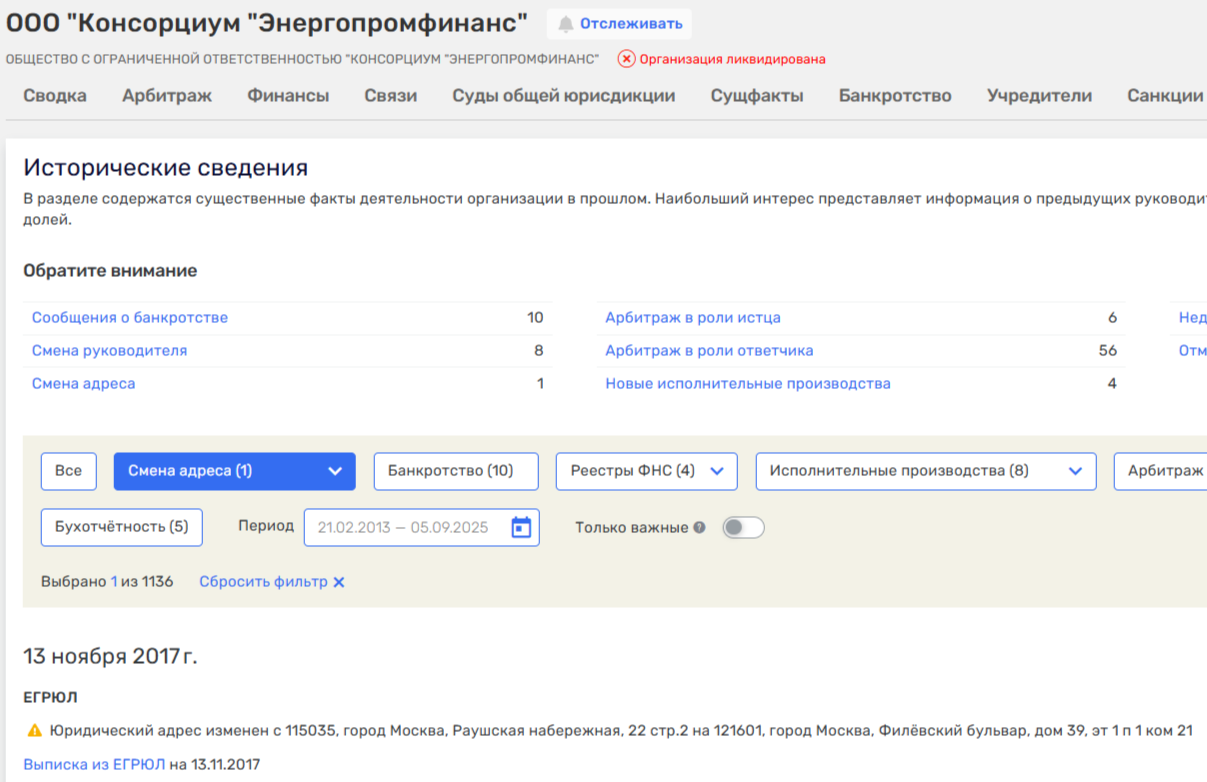Viewport: 1207px width, 782px height.
Task: Select the Банкротство (10) filter button
Action: click(456, 471)
